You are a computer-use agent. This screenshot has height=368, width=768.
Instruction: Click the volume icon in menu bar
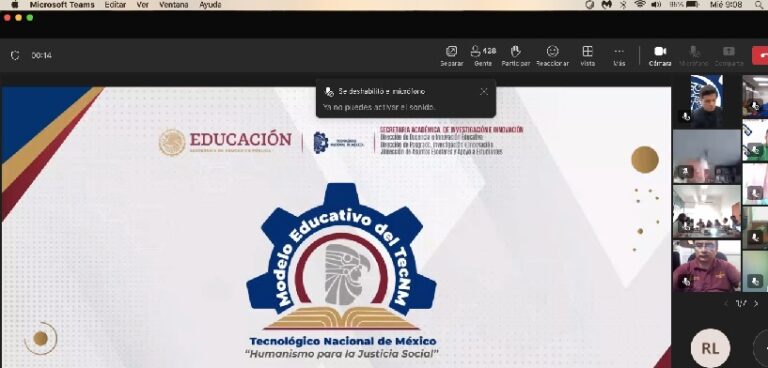(656, 4)
